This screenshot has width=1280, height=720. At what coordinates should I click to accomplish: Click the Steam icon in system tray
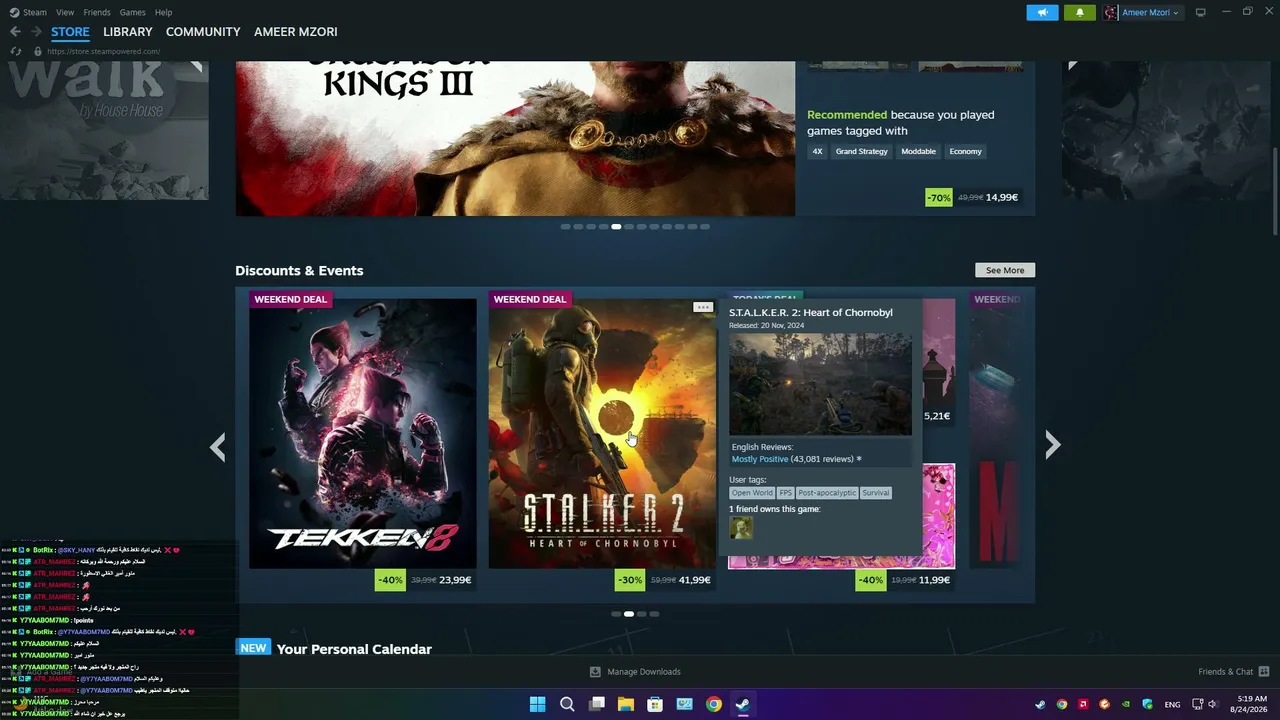pos(1040,704)
